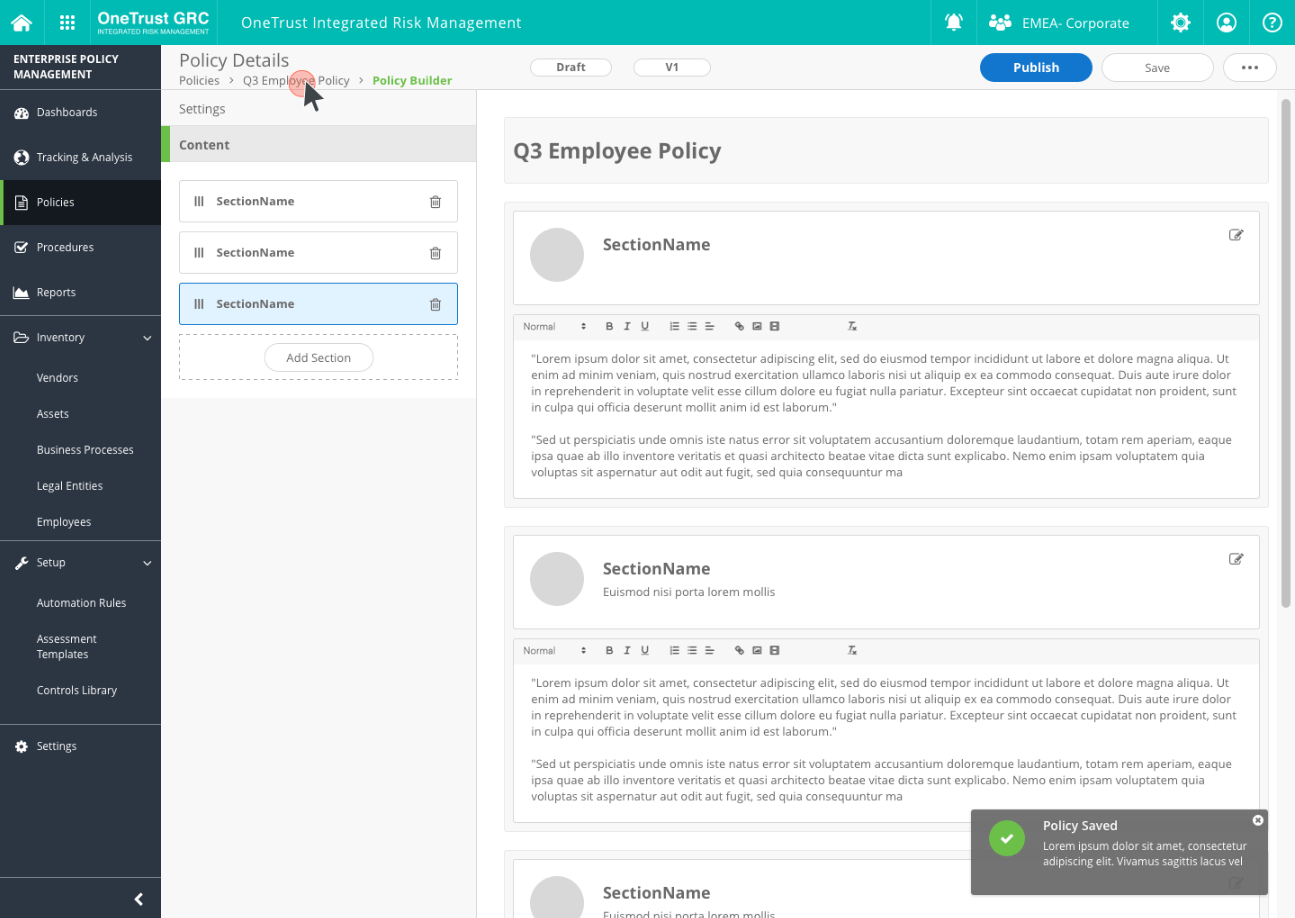
Task: Open Vendors under Inventory
Action: [x=57, y=378]
